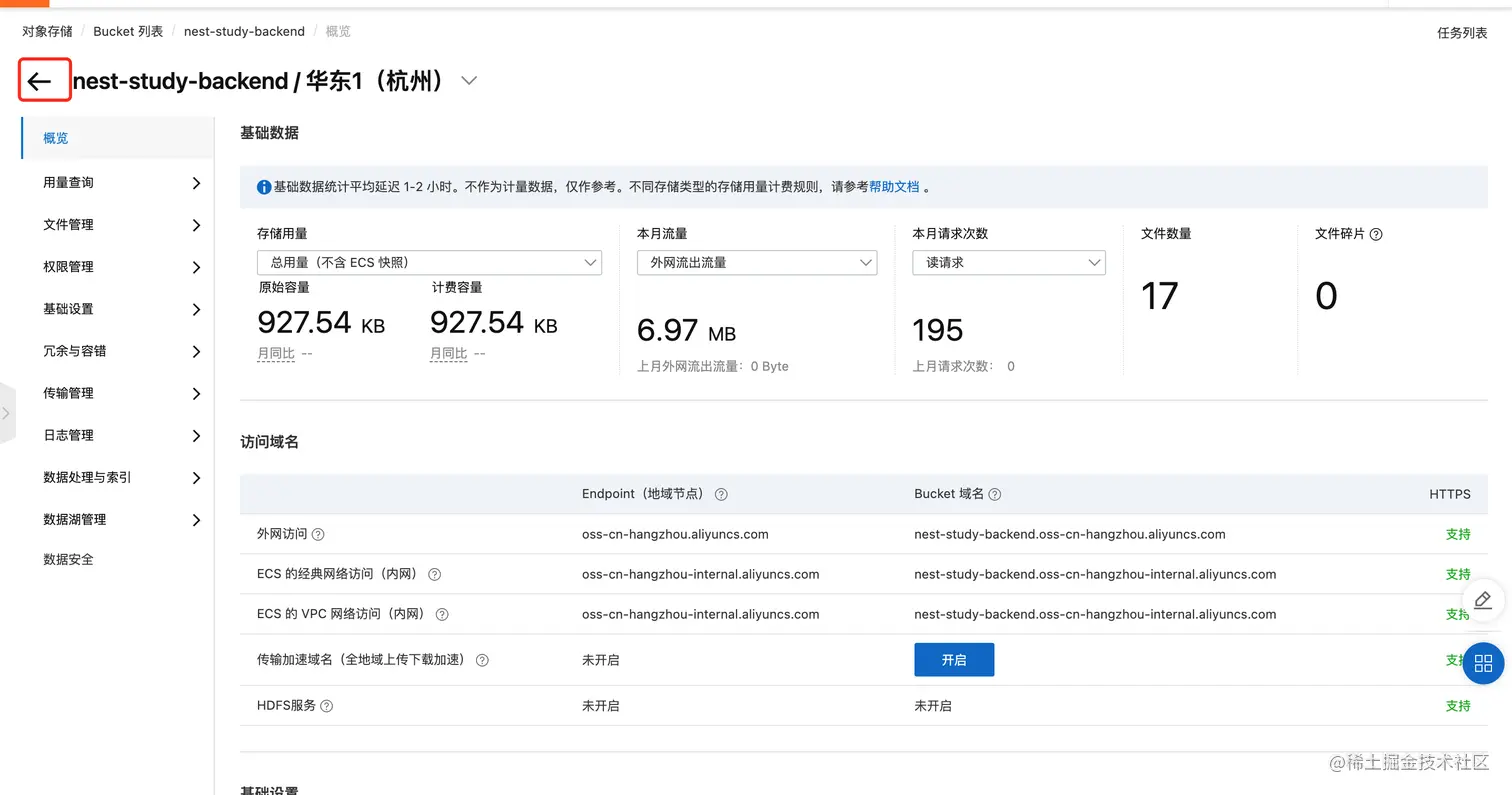Expand the 传输管理 sidebar menu
This screenshot has width=1512, height=795.
point(118,393)
